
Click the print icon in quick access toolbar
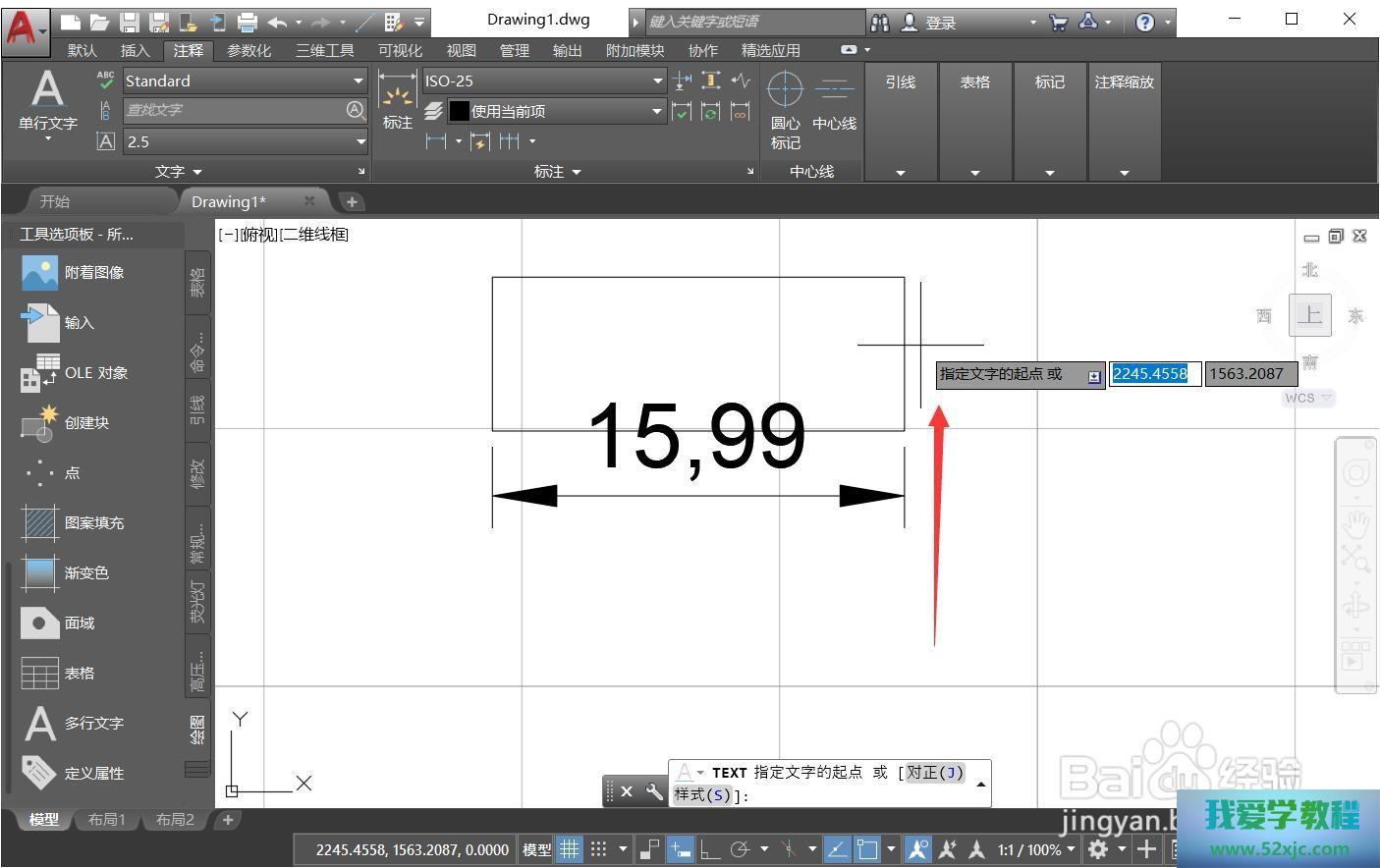coord(248,22)
